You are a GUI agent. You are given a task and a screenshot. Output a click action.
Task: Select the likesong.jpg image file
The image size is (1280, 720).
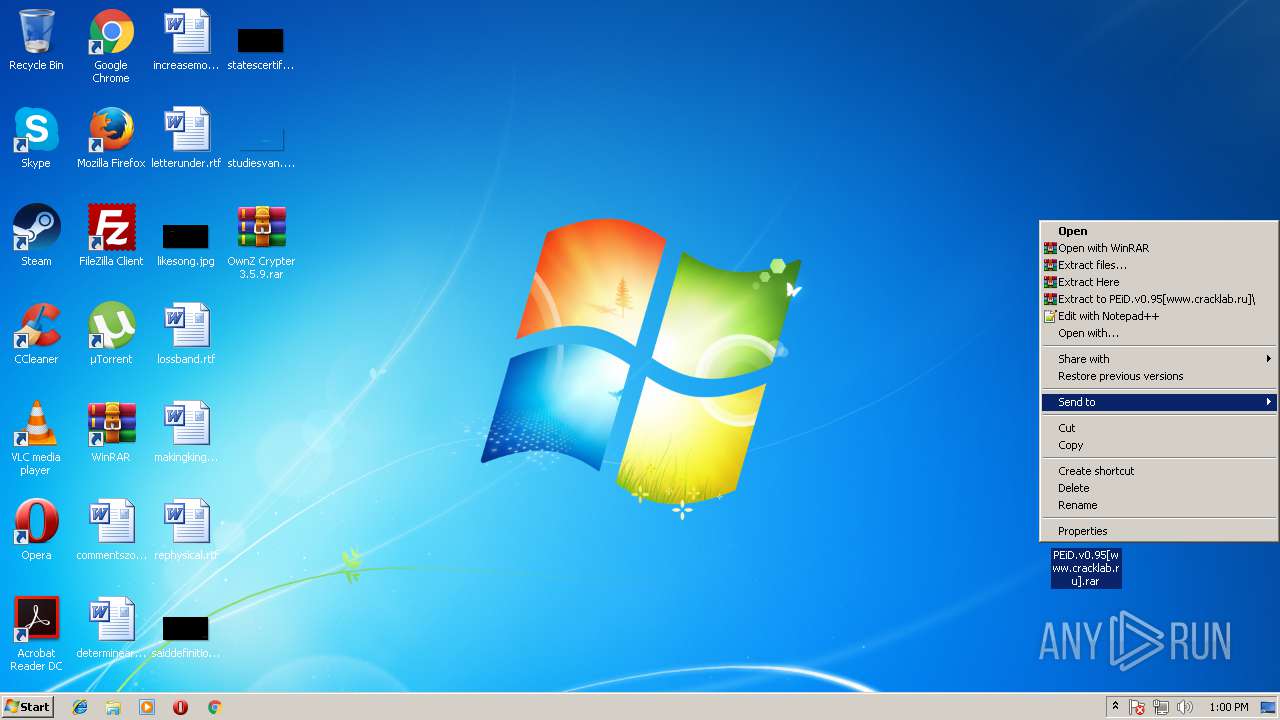pos(186,244)
